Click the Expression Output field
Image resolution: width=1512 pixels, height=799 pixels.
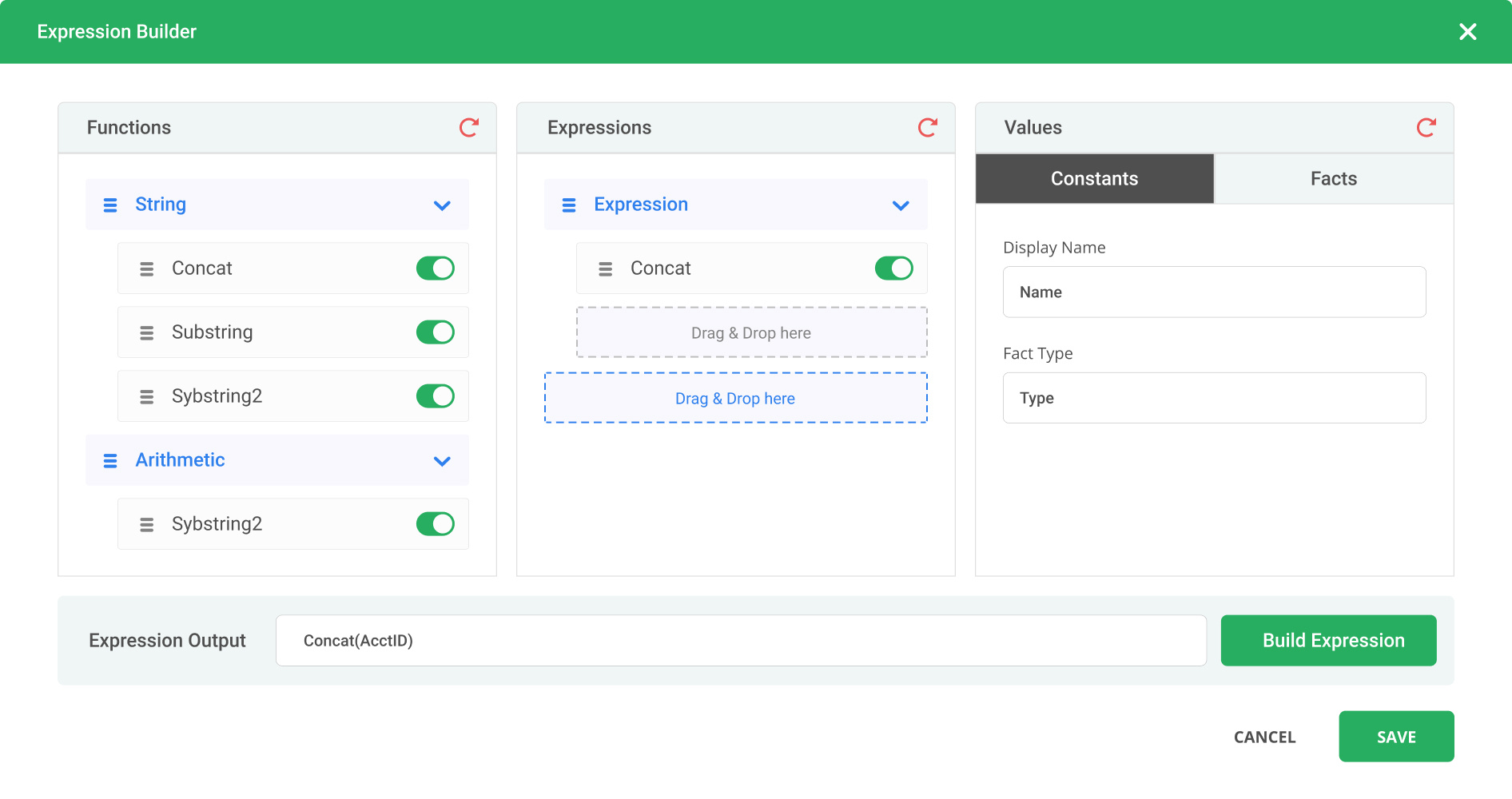741,640
